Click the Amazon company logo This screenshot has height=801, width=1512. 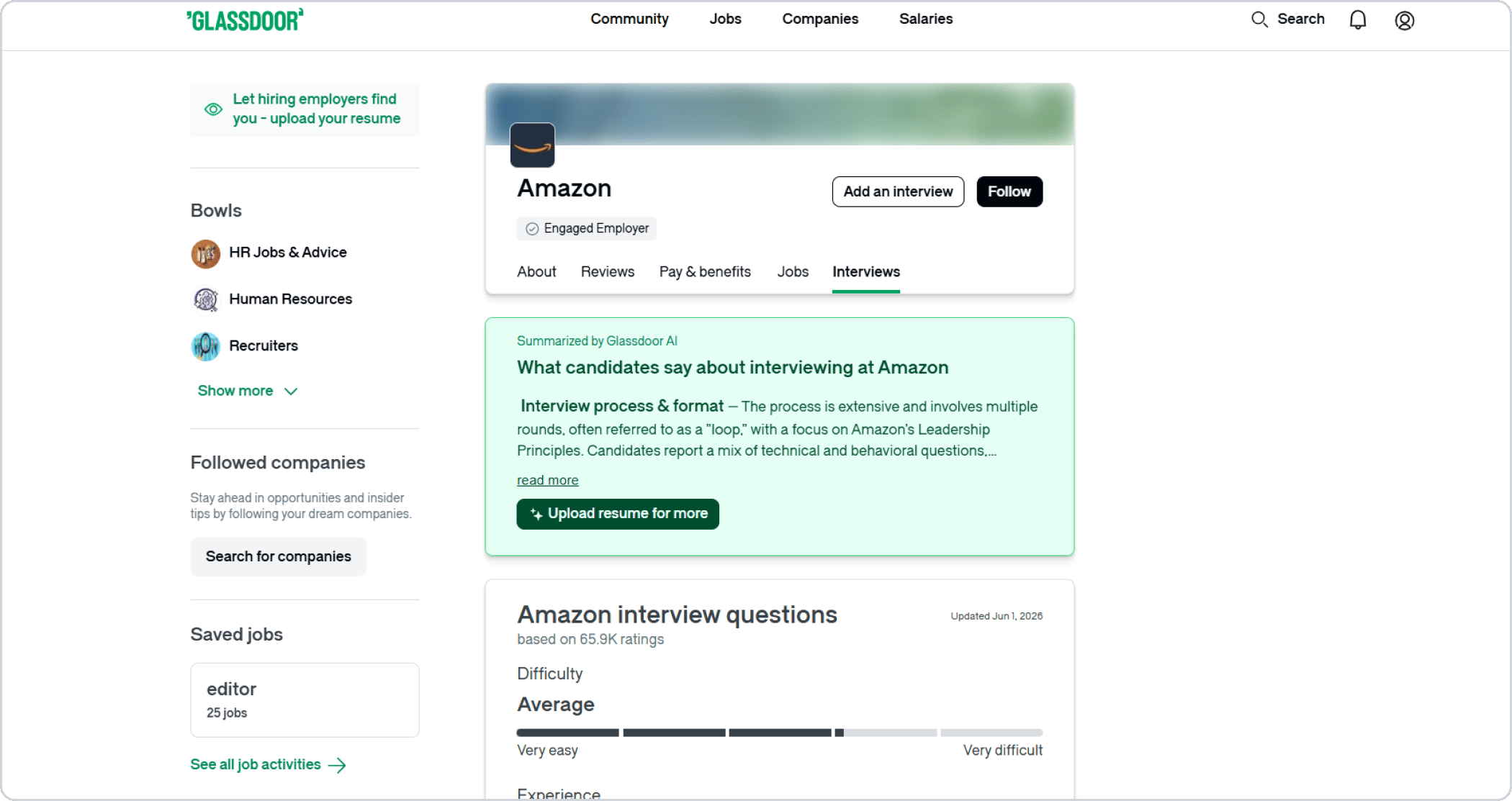coord(533,145)
